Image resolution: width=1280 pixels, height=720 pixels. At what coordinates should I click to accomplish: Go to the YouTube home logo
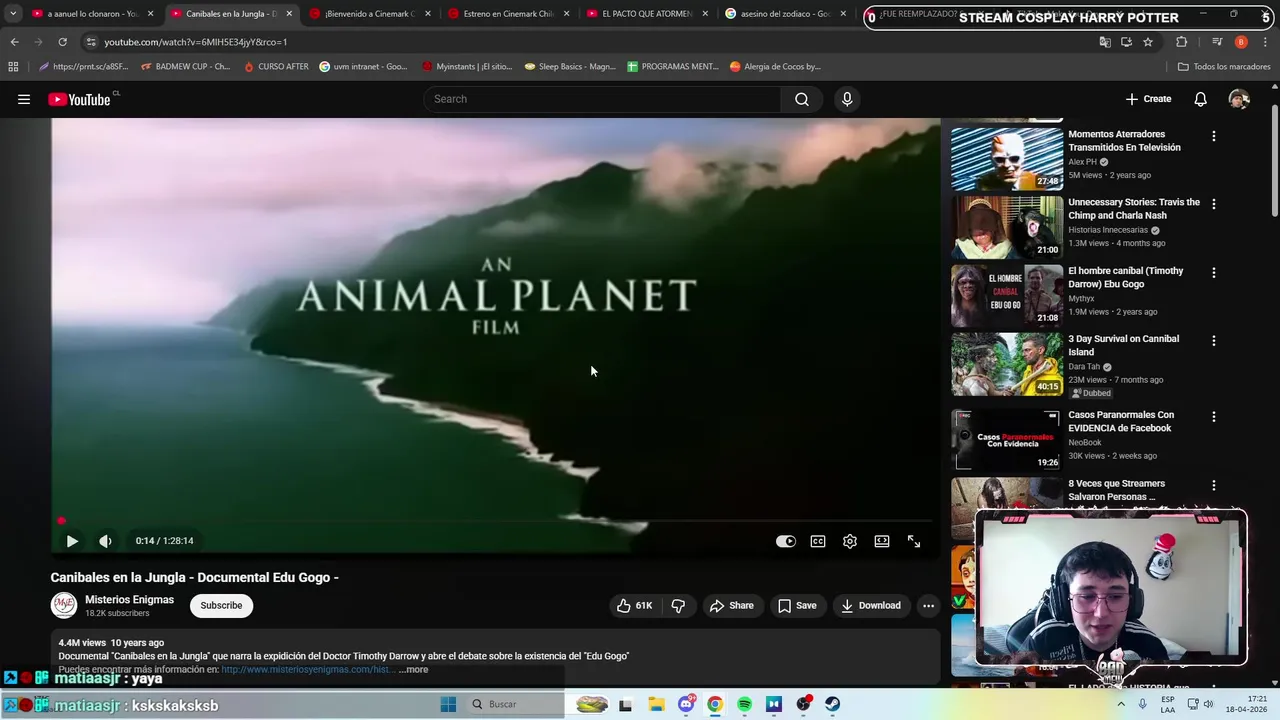[x=79, y=99]
